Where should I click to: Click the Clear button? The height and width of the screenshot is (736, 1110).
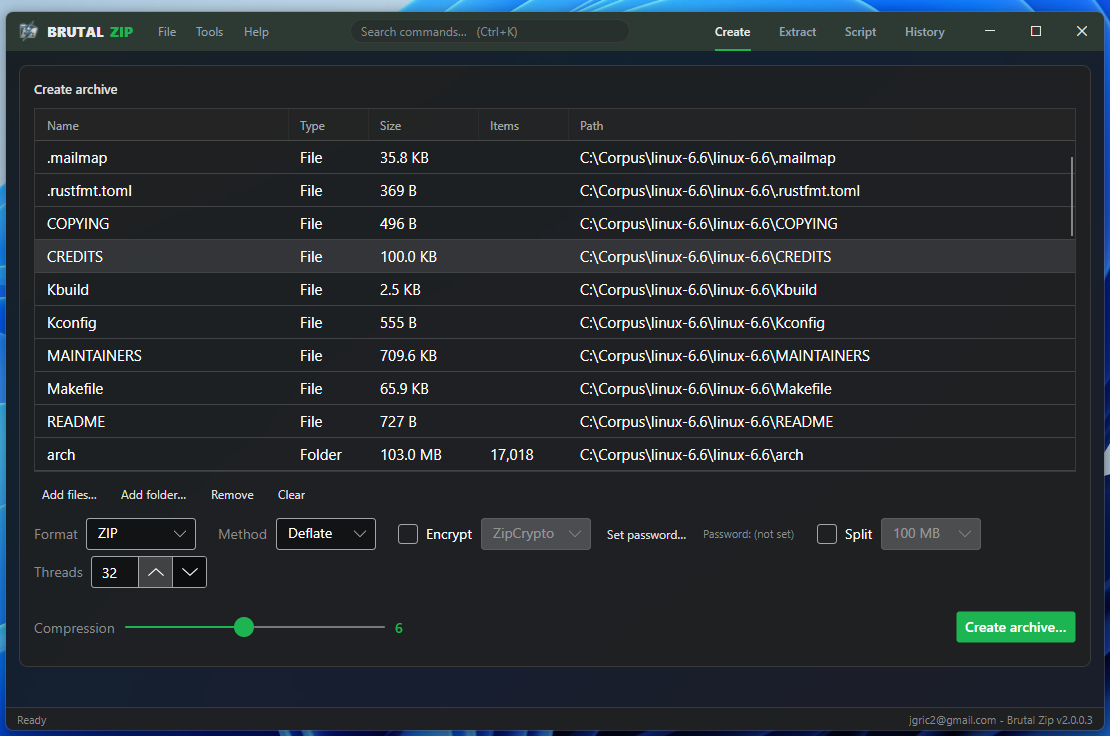291,495
